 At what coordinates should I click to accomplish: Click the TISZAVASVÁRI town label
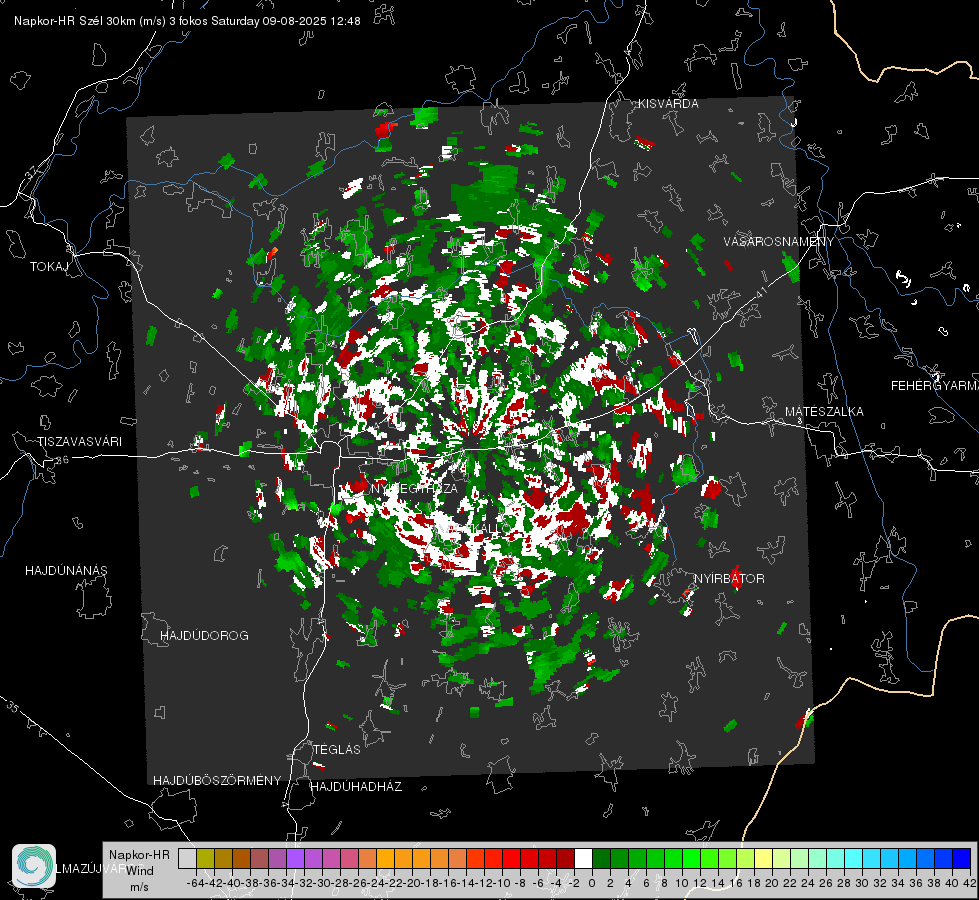click(x=79, y=442)
